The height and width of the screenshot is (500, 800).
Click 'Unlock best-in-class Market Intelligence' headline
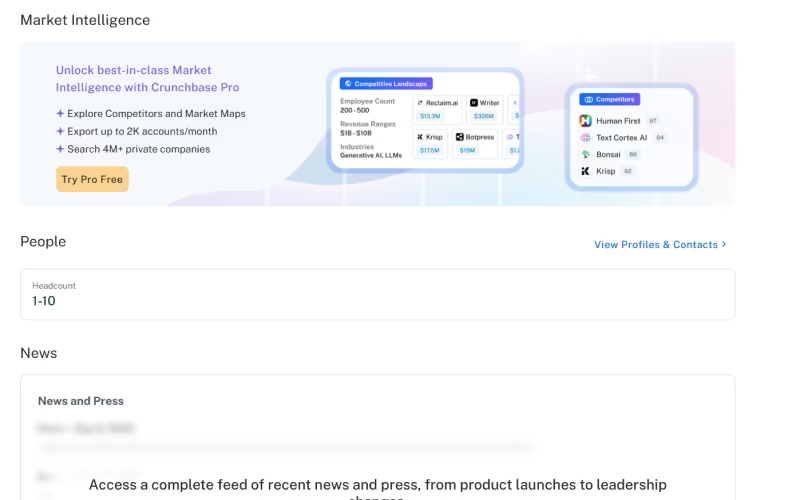[x=147, y=79]
